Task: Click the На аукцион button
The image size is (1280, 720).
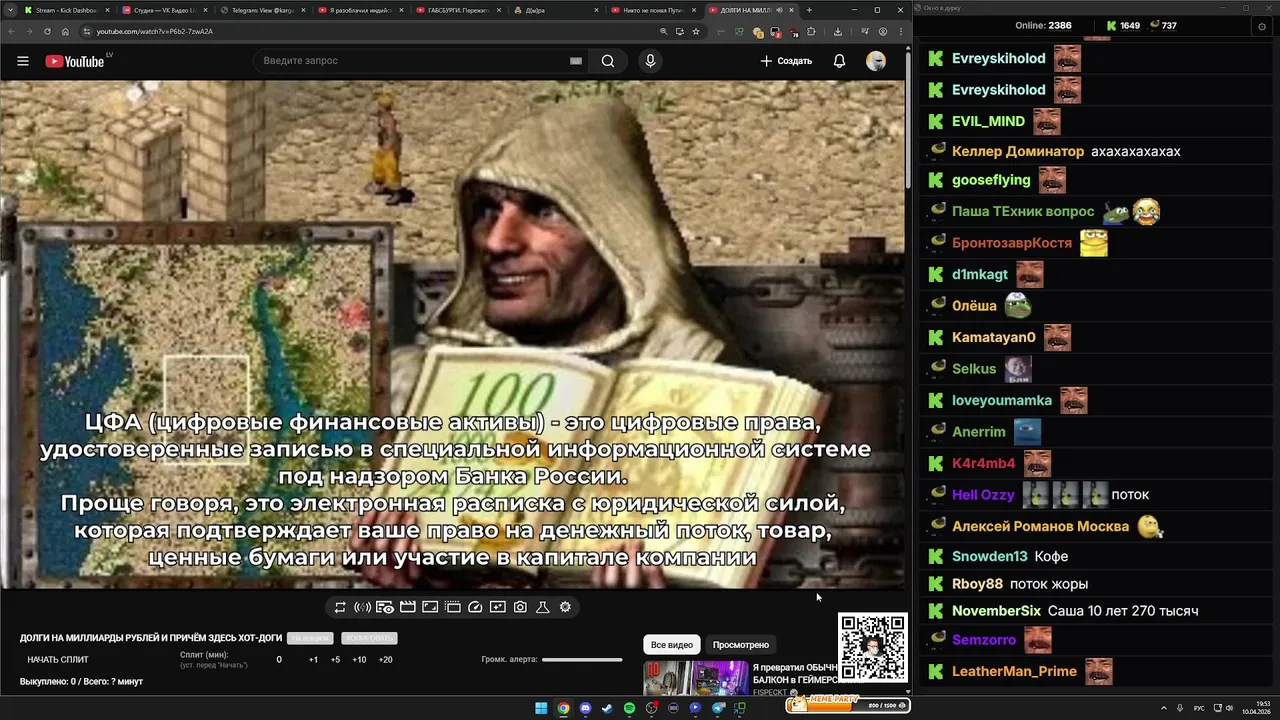Action: click(310, 638)
